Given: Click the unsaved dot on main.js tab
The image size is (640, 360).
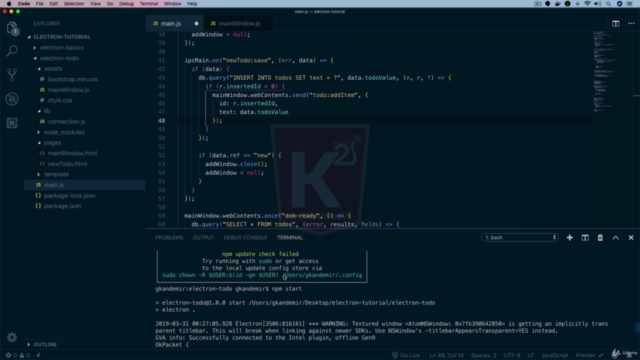Looking at the screenshot, I should click(x=196, y=24).
